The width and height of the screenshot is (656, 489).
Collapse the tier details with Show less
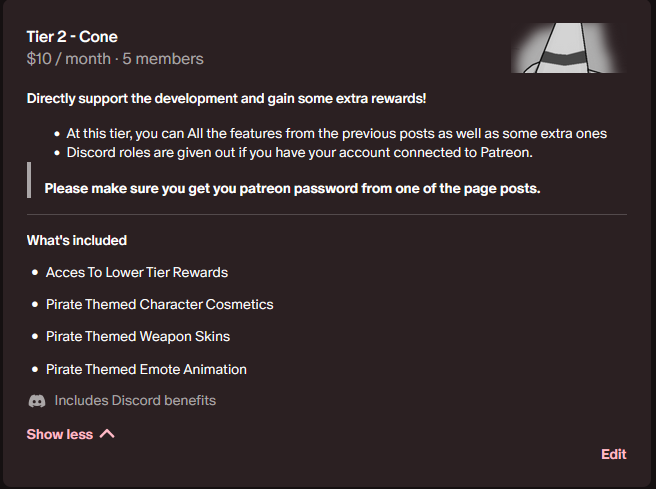(60, 434)
